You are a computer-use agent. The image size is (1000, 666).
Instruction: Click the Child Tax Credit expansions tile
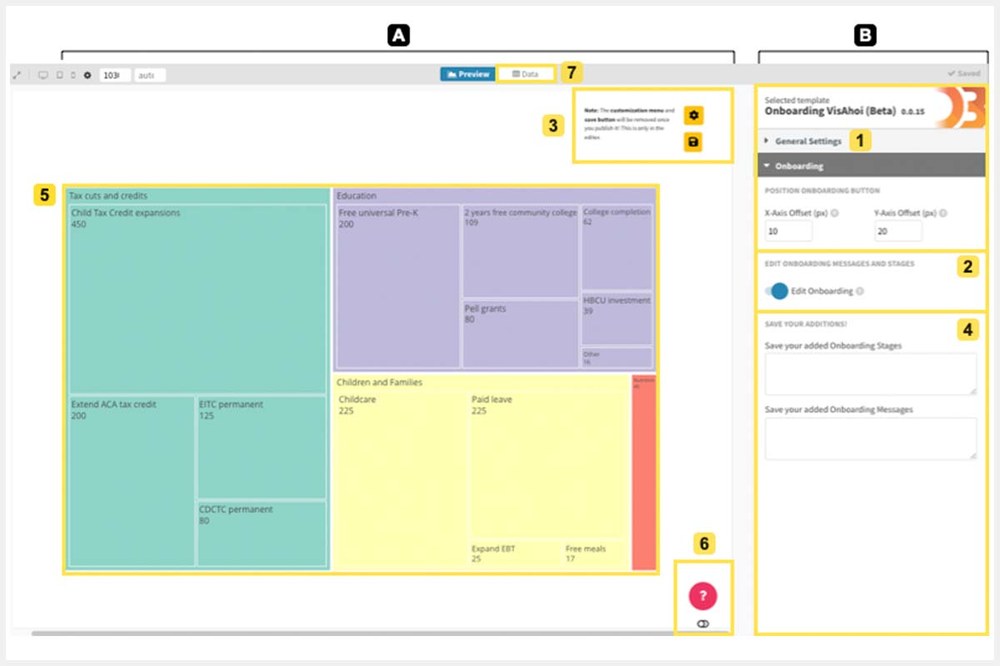pyautogui.click(x=197, y=300)
